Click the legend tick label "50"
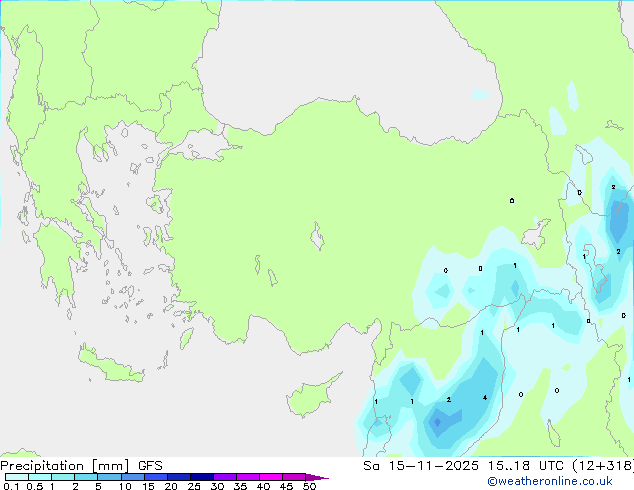The height and width of the screenshot is (490, 634). click(310, 486)
